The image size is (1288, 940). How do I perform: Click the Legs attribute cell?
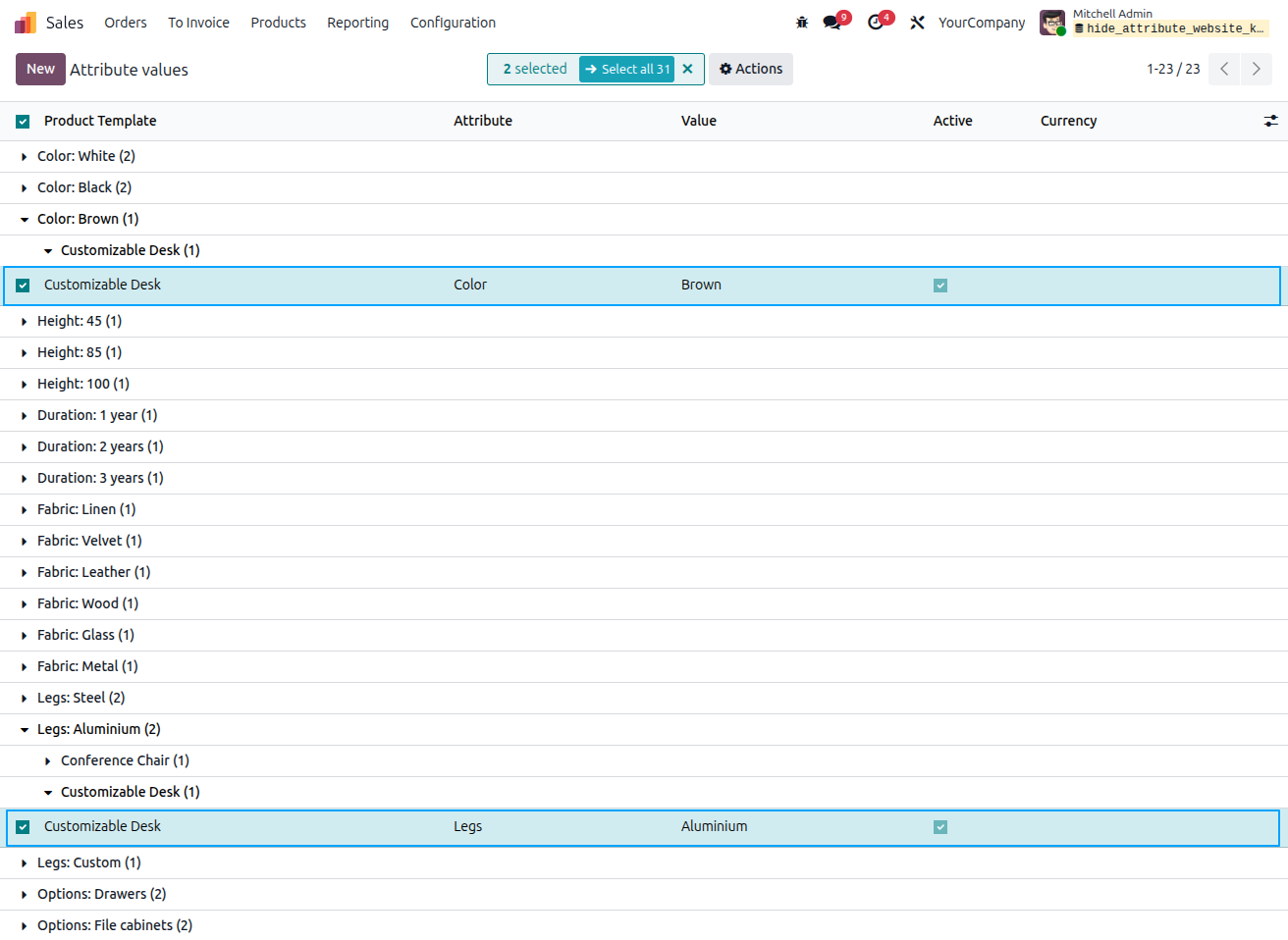(x=467, y=826)
